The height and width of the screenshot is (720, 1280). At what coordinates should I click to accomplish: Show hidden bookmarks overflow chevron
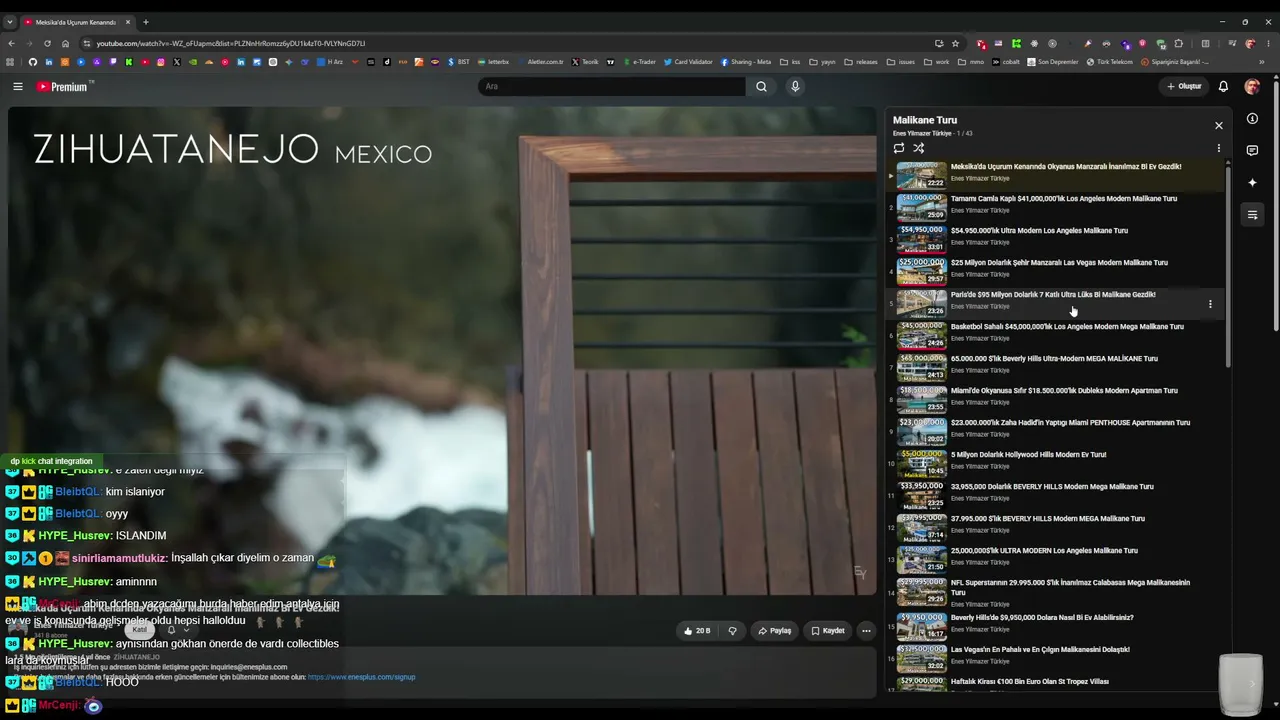point(1262,62)
